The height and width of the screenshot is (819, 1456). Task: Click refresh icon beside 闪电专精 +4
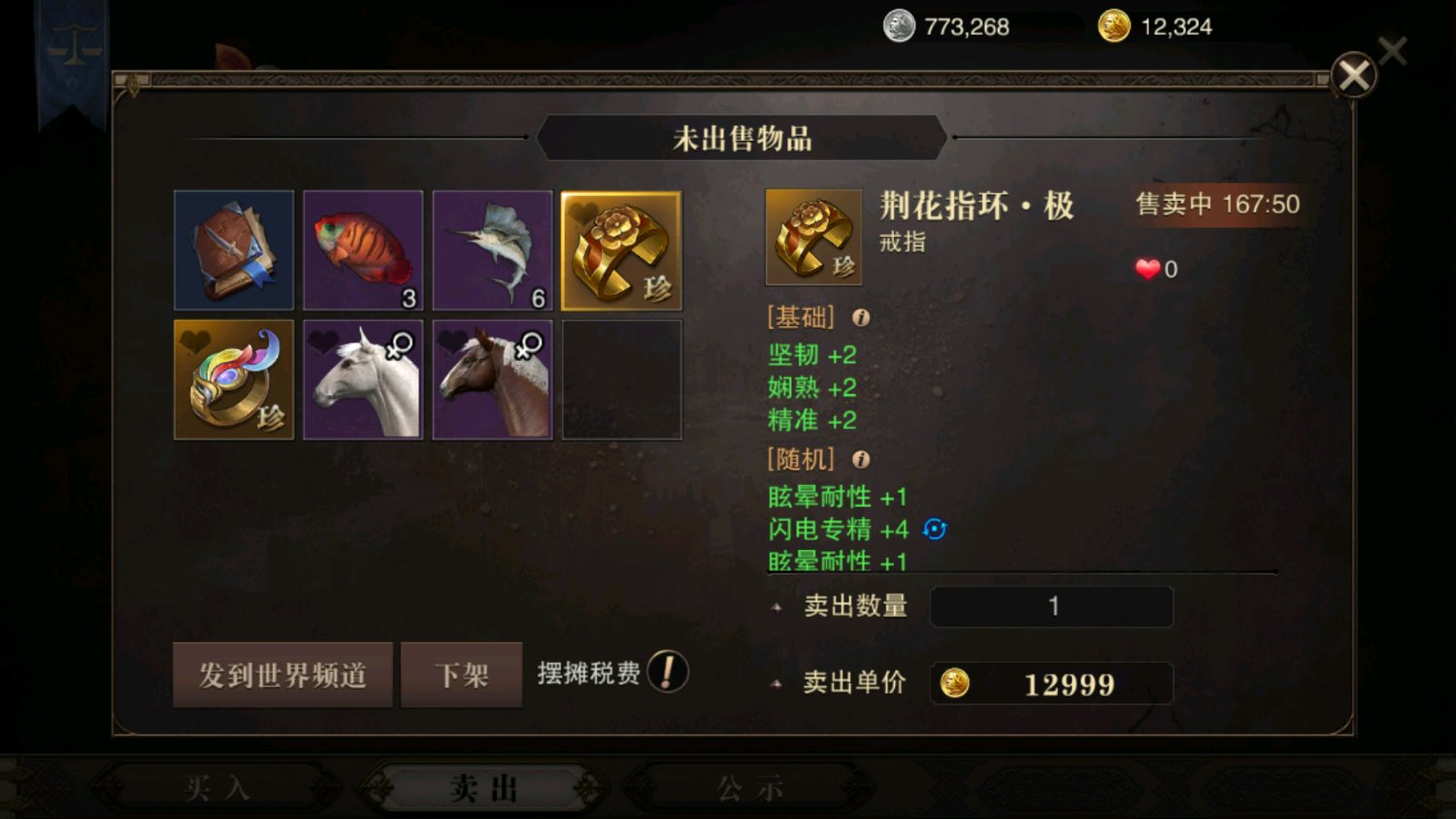point(935,529)
